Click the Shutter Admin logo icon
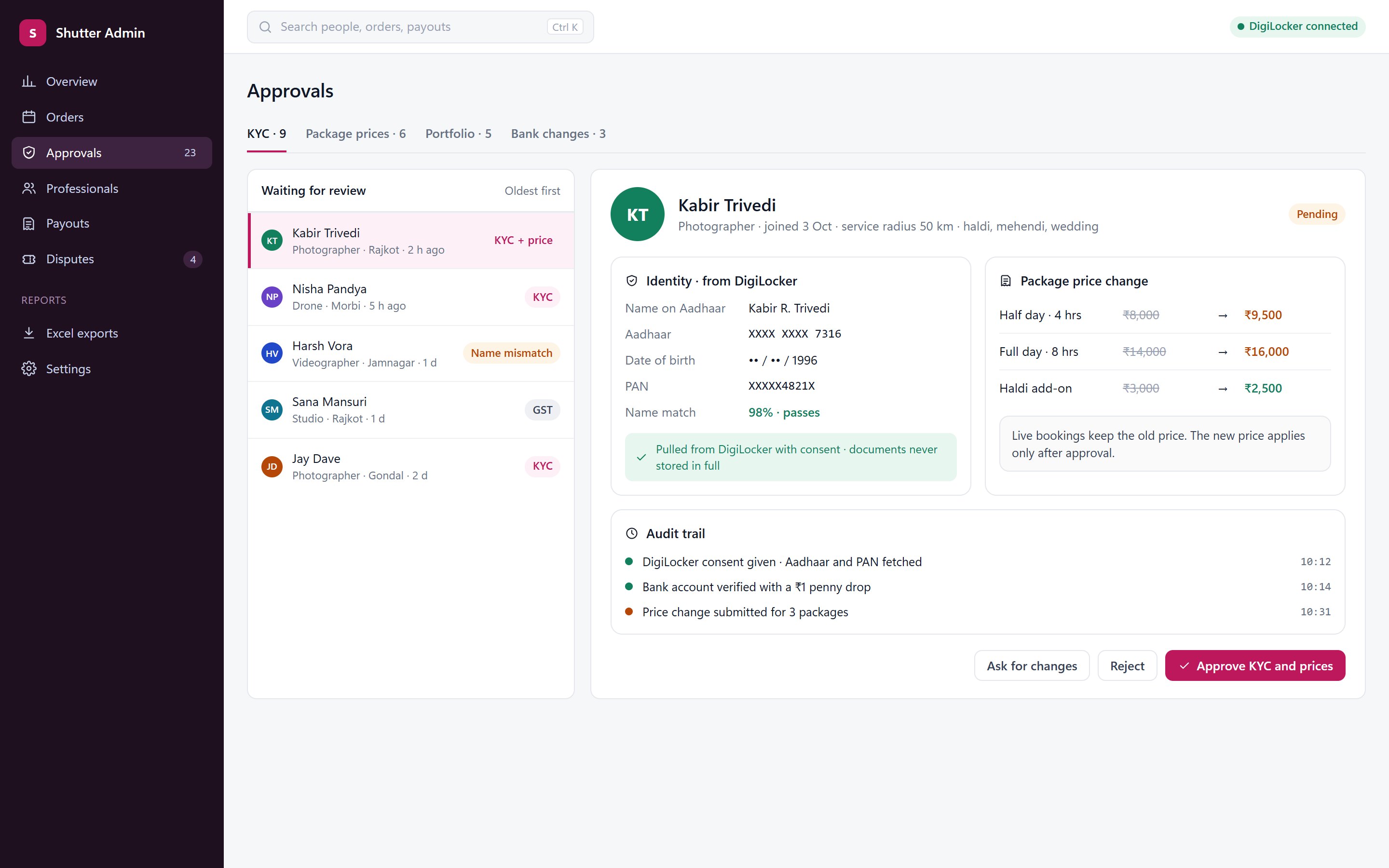Image resolution: width=1389 pixels, height=868 pixels. pos(33,33)
